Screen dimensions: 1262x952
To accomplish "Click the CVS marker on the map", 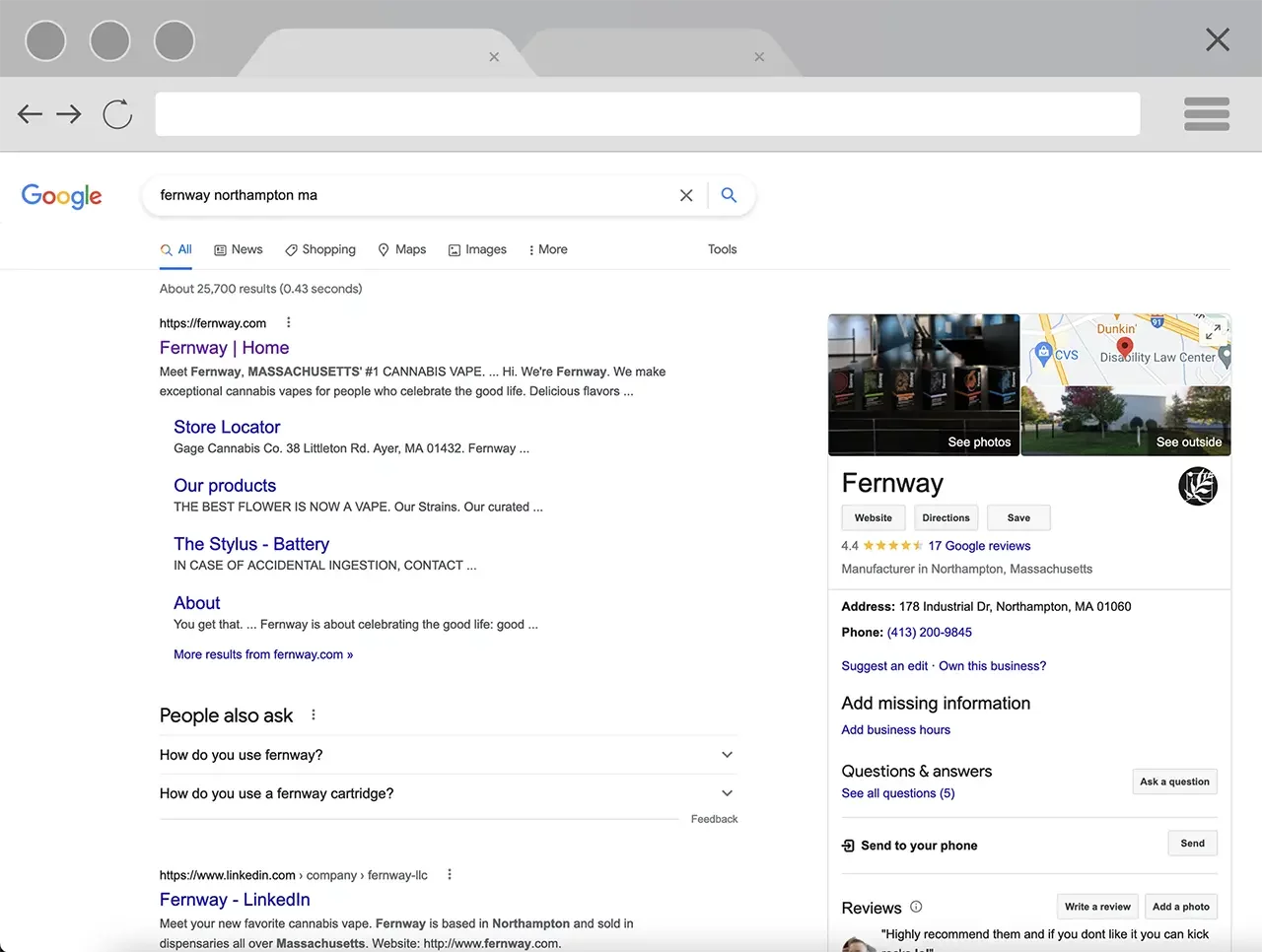I will [x=1043, y=353].
